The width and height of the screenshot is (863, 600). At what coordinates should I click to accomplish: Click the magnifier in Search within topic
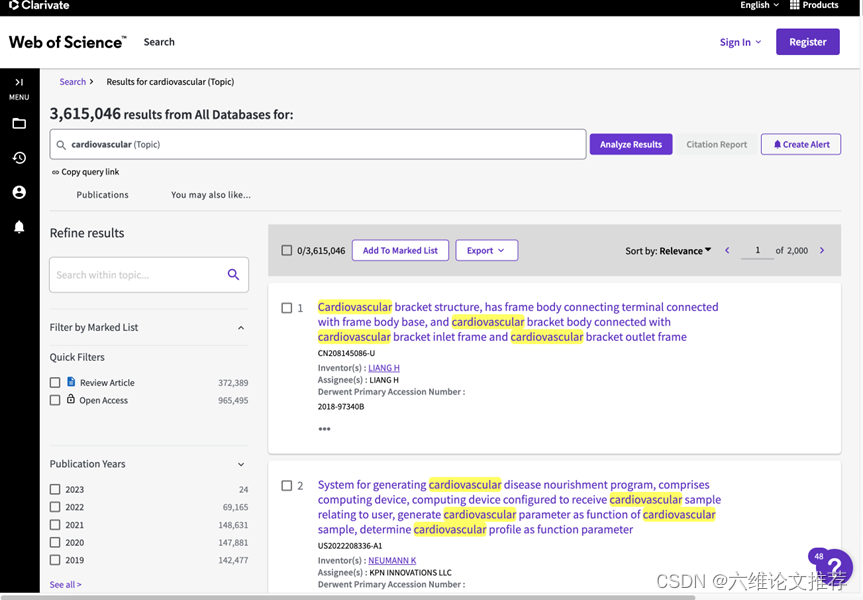pyautogui.click(x=233, y=274)
